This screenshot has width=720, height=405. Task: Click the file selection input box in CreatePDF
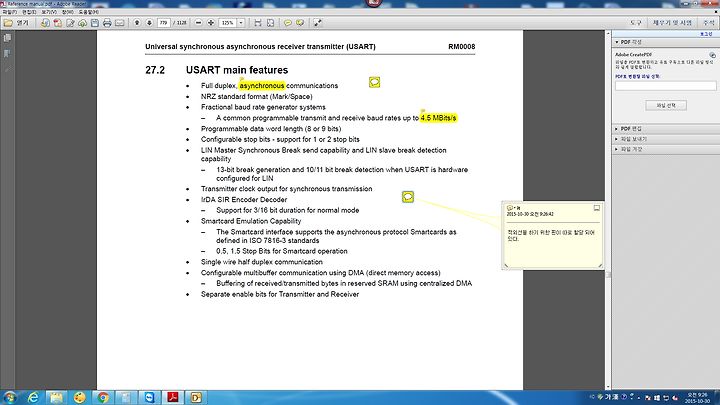[665, 86]
